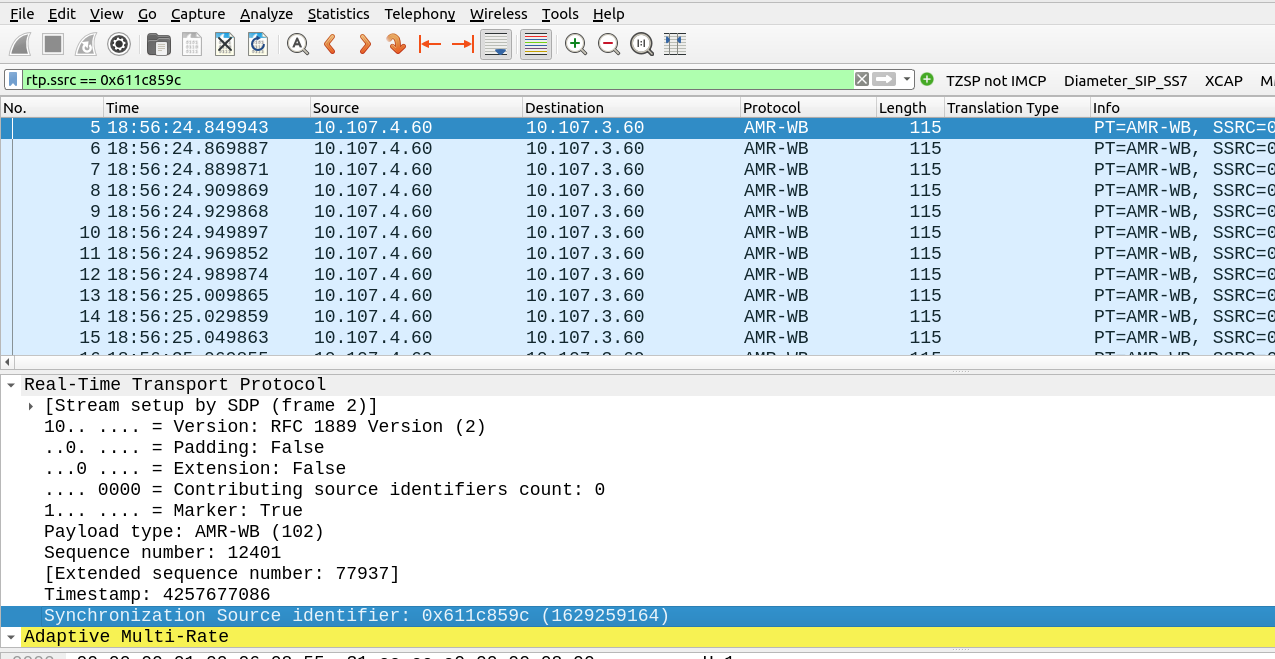1275x659 pixels.
Task: Zoom in on packet text
Action: pyautogui.click(x=575, y=44)
